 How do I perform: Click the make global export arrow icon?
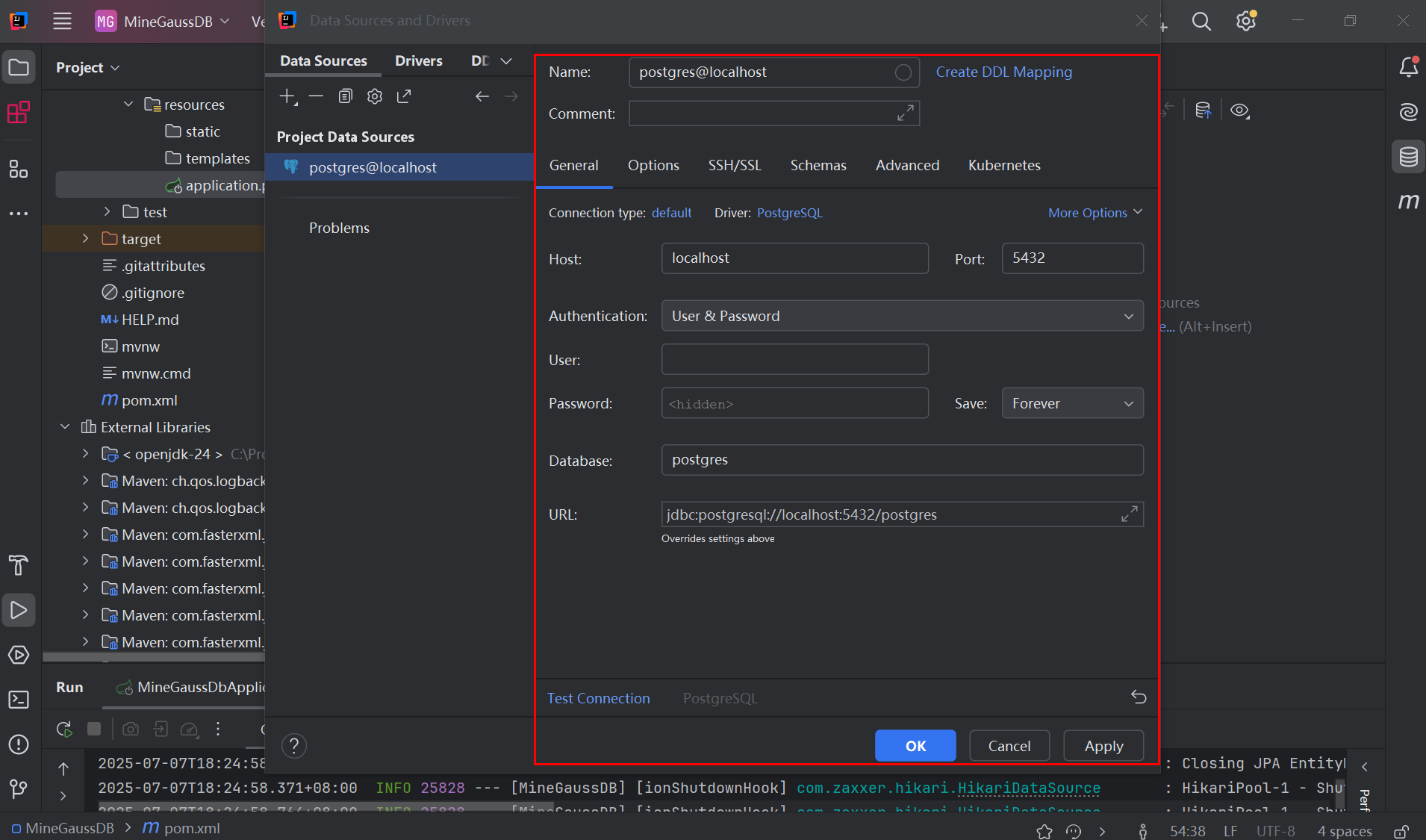pos(404,96)
